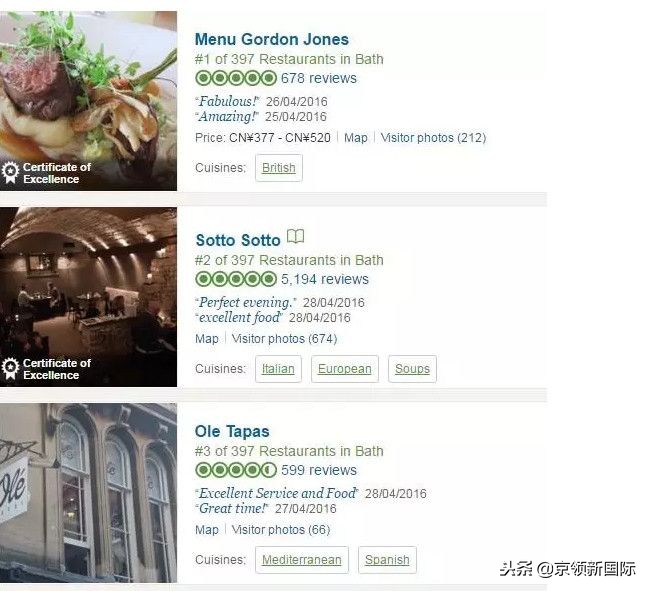Select the Mediterranean cuisine tag

tap(301, 560)
